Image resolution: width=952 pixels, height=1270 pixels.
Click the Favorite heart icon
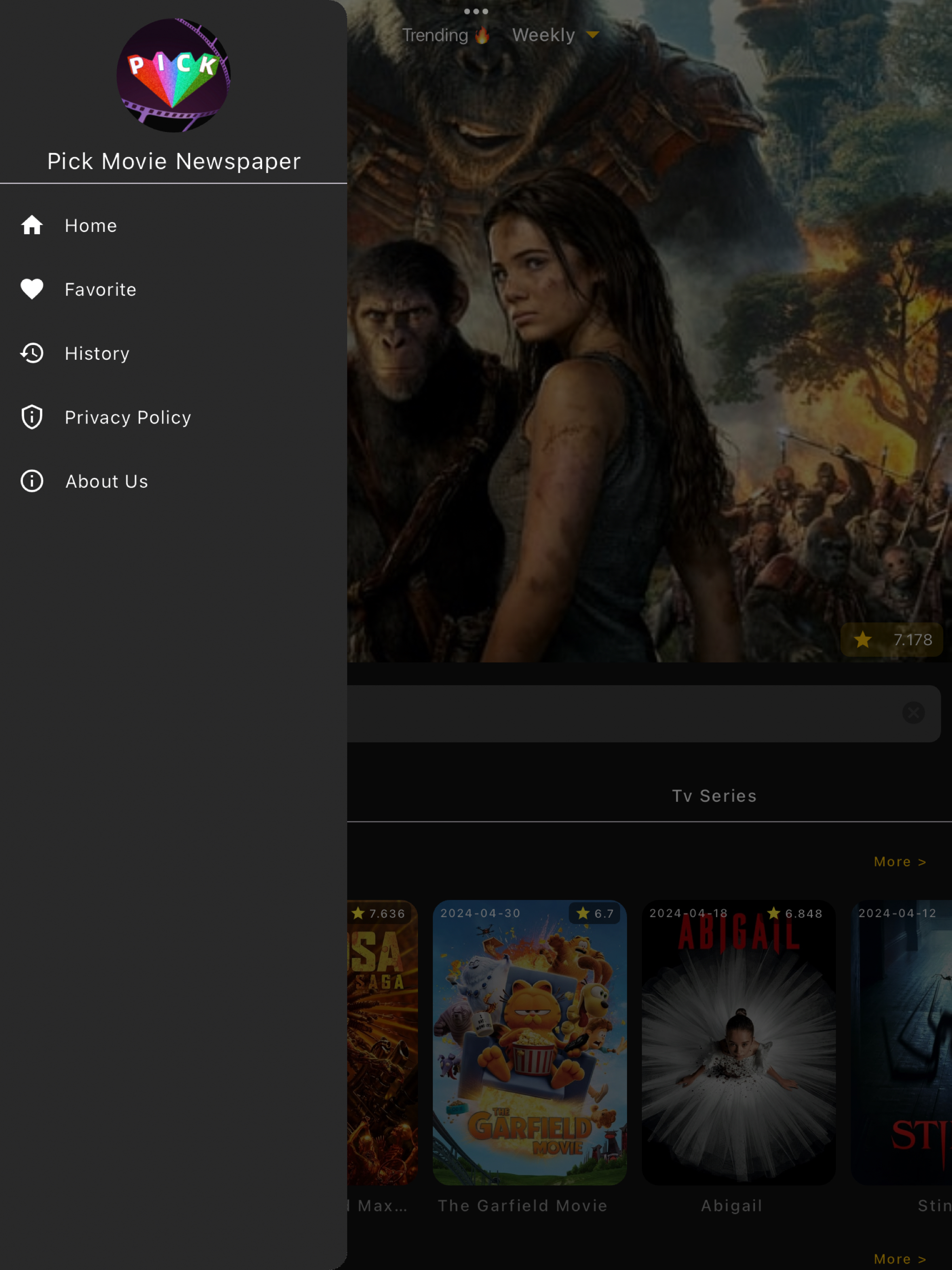coord(32,289)
